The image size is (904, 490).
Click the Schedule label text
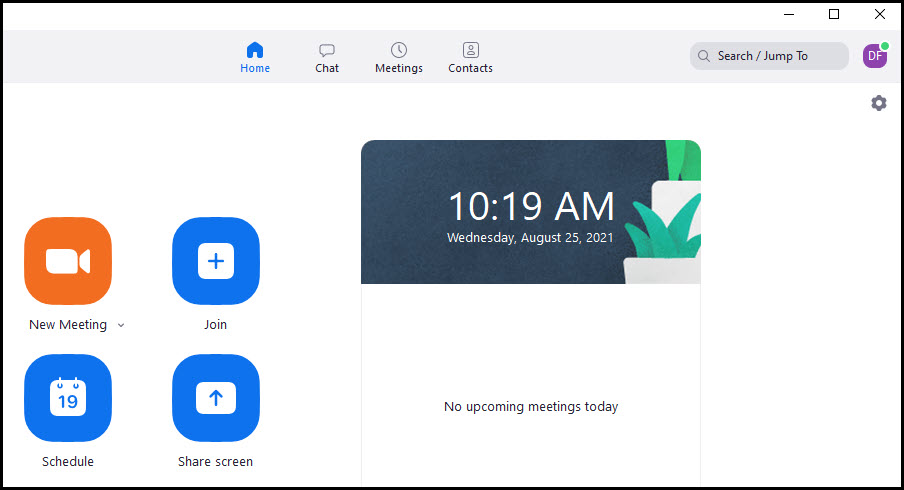tap(68, 461)
